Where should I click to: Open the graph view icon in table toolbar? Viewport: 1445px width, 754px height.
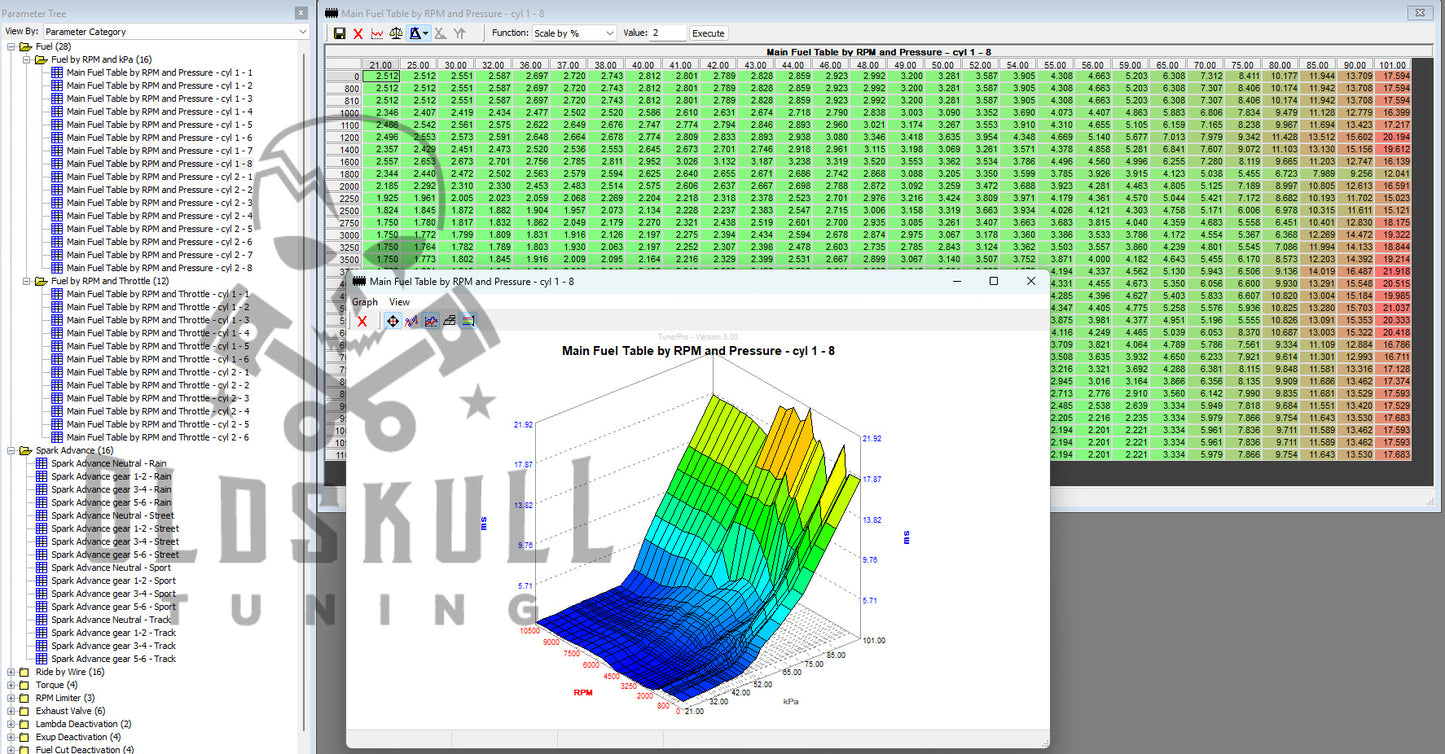pyautogui.click(x=377, y=33)
